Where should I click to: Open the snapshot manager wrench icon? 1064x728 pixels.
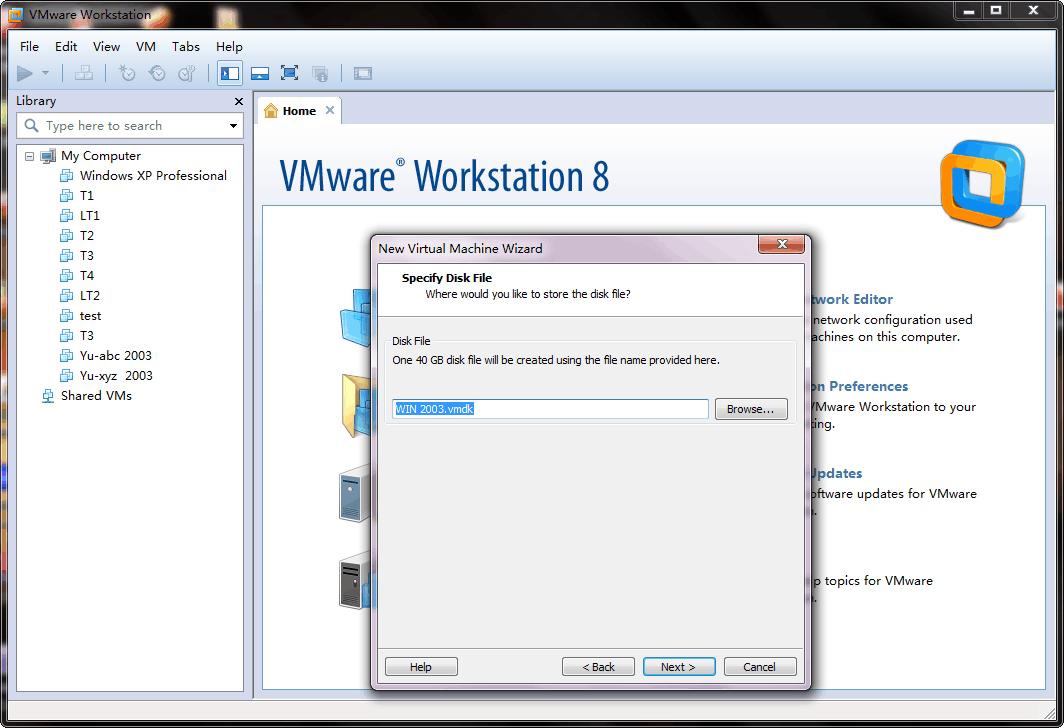coord(187,73)
